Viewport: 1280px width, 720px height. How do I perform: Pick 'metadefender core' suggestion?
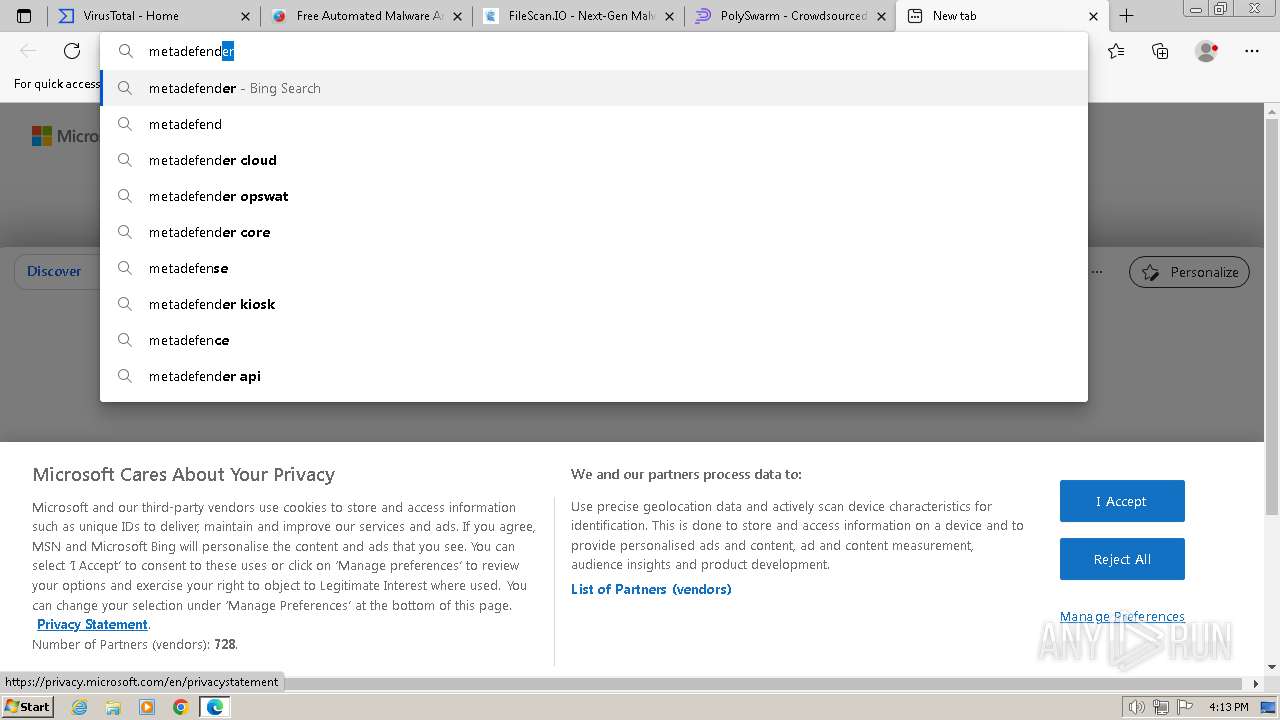pos(594,232)
